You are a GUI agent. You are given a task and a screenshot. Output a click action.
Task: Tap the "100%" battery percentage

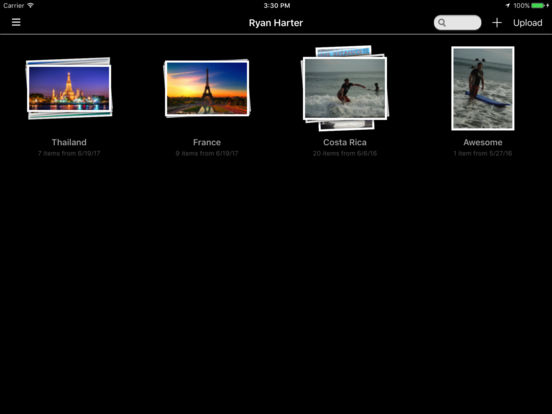coord(521,6)
